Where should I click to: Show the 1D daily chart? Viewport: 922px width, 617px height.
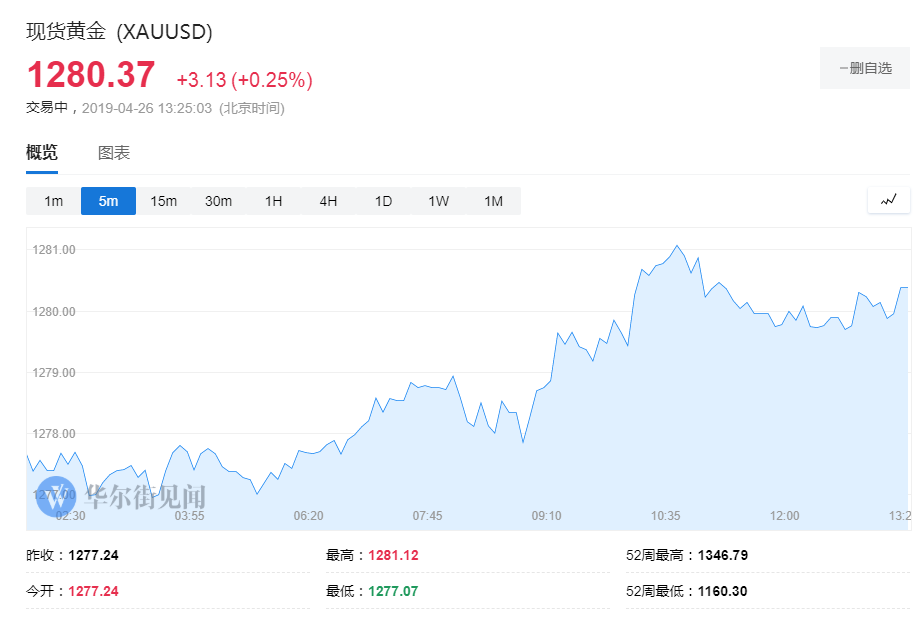[383, 201]
